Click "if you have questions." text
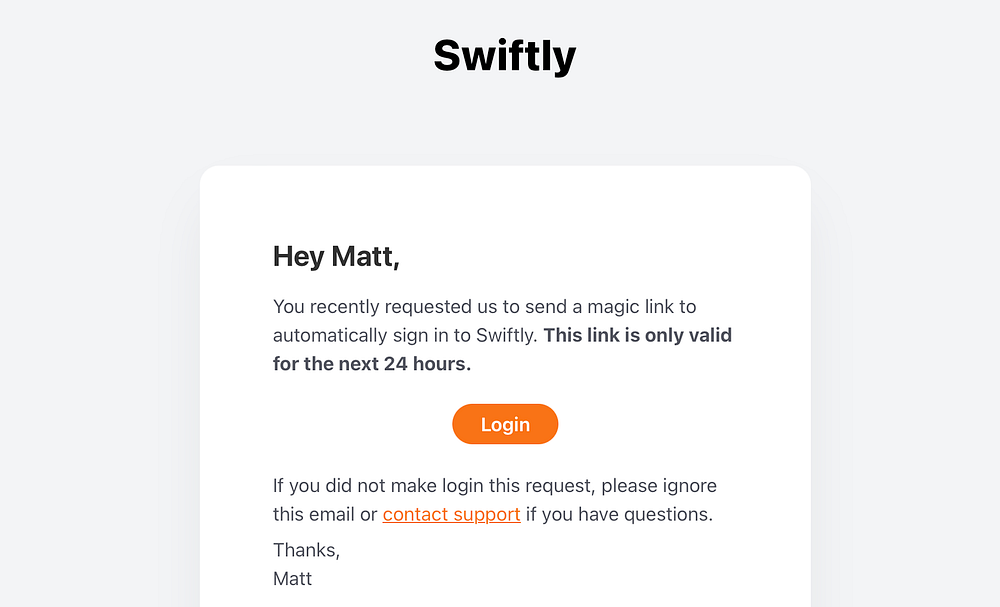Image resolution: width=1000 pixels, height=607 pixels. click(x=619, y=515)
